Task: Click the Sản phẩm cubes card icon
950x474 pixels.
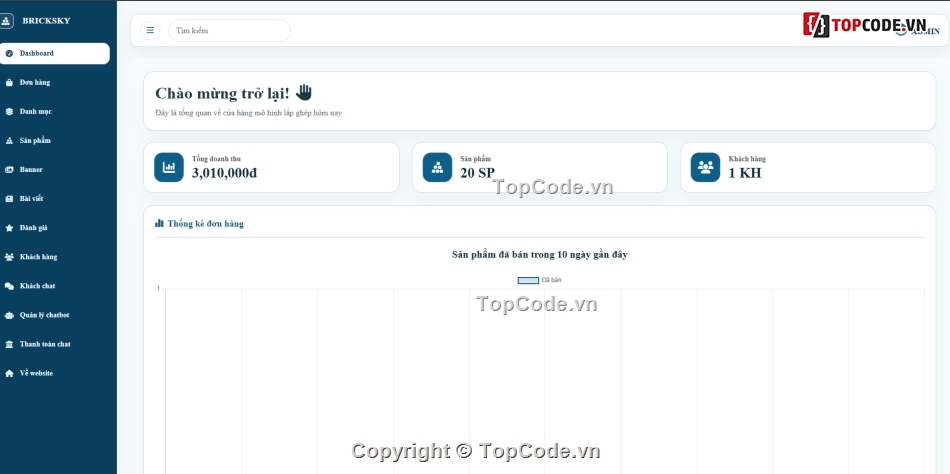Action: [x=437, y=167]
